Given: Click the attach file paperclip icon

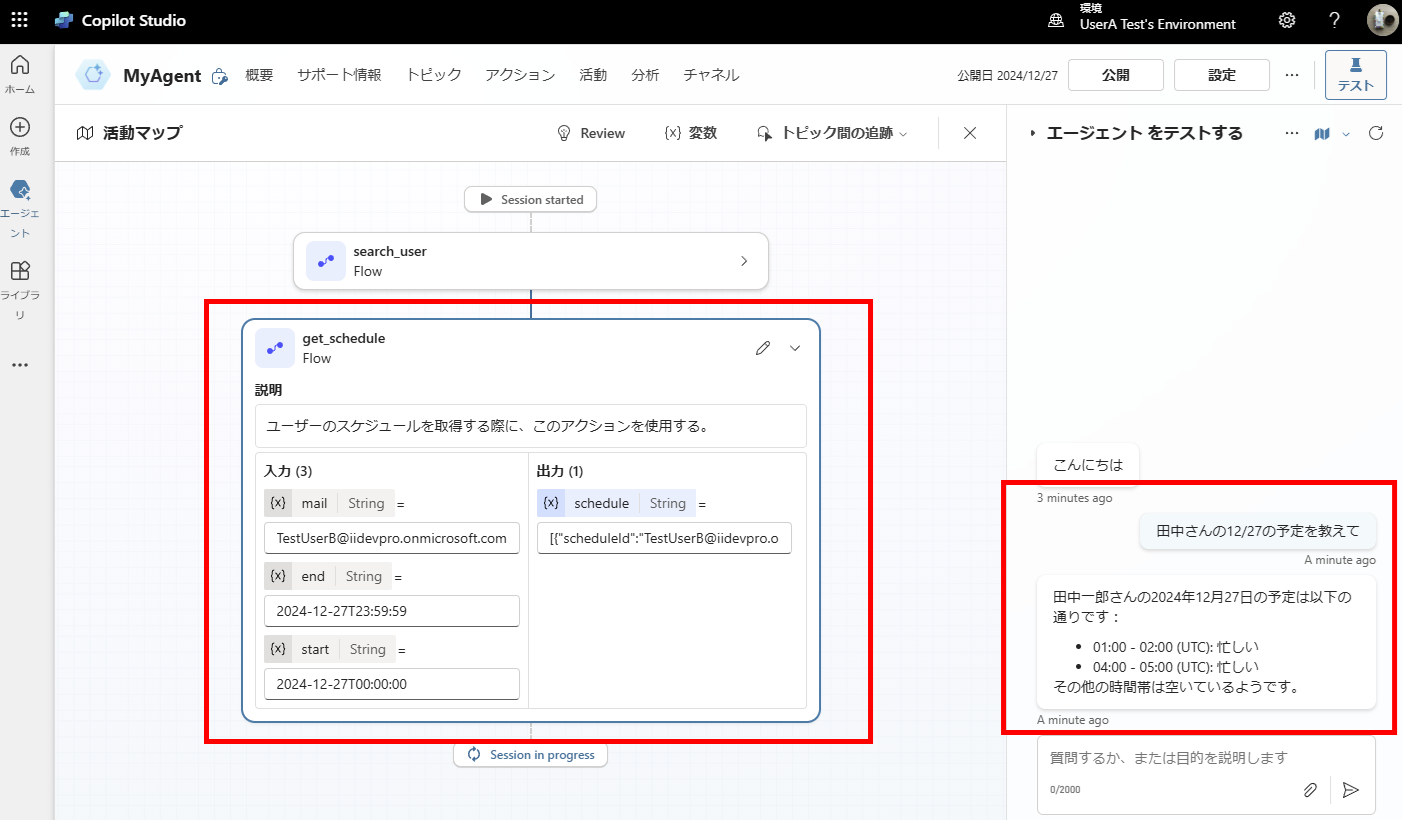Looking at the screenshot, I should 1310,790.
